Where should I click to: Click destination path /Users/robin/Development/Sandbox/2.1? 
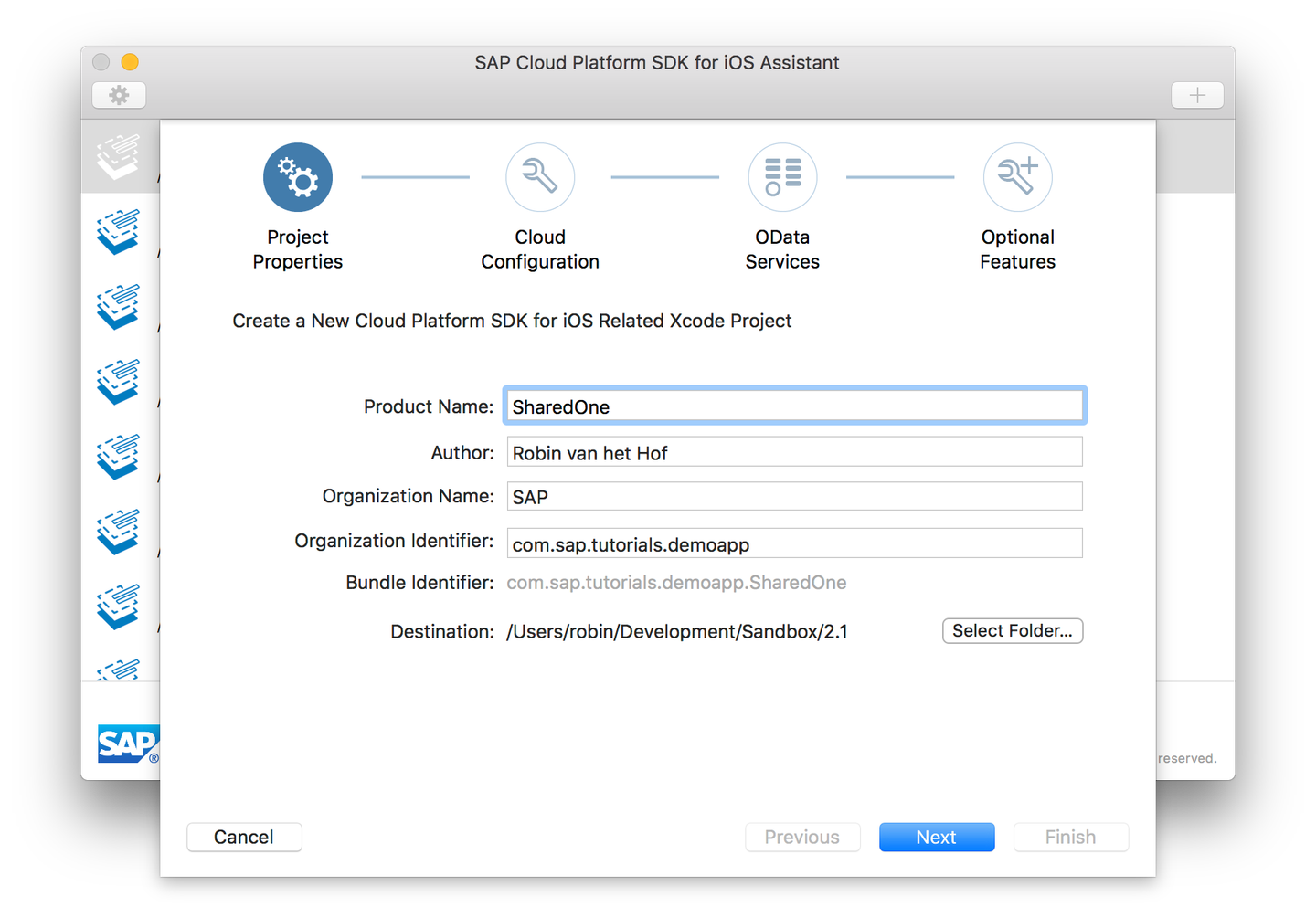(x=677, y=632)
